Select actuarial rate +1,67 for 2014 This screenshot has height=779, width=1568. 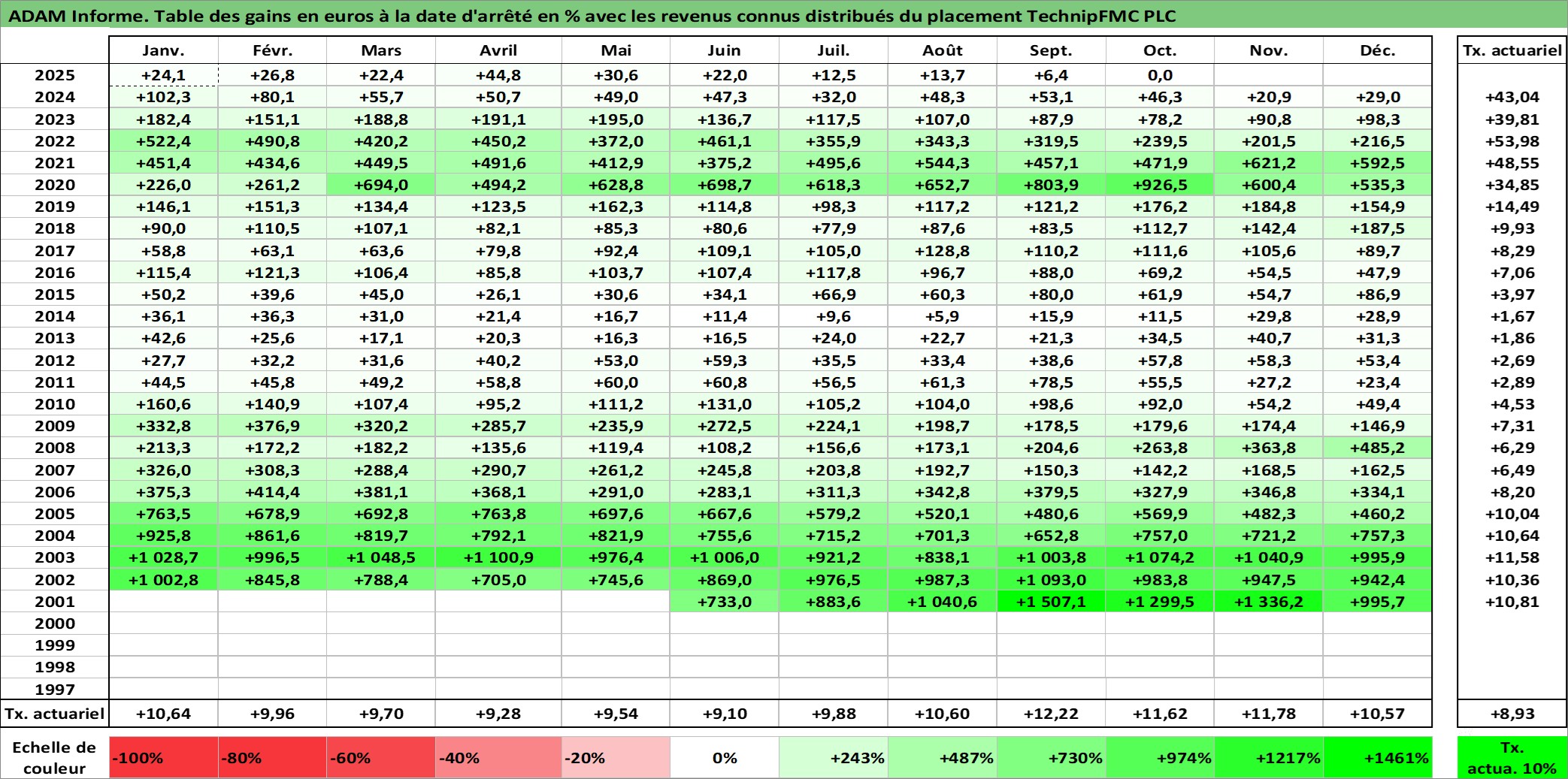1512,316
